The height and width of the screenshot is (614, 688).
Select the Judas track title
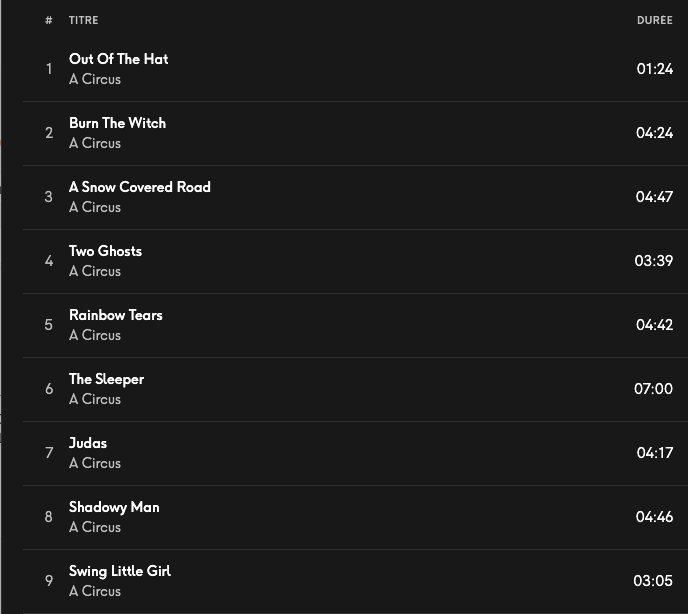tap(88, 443)
